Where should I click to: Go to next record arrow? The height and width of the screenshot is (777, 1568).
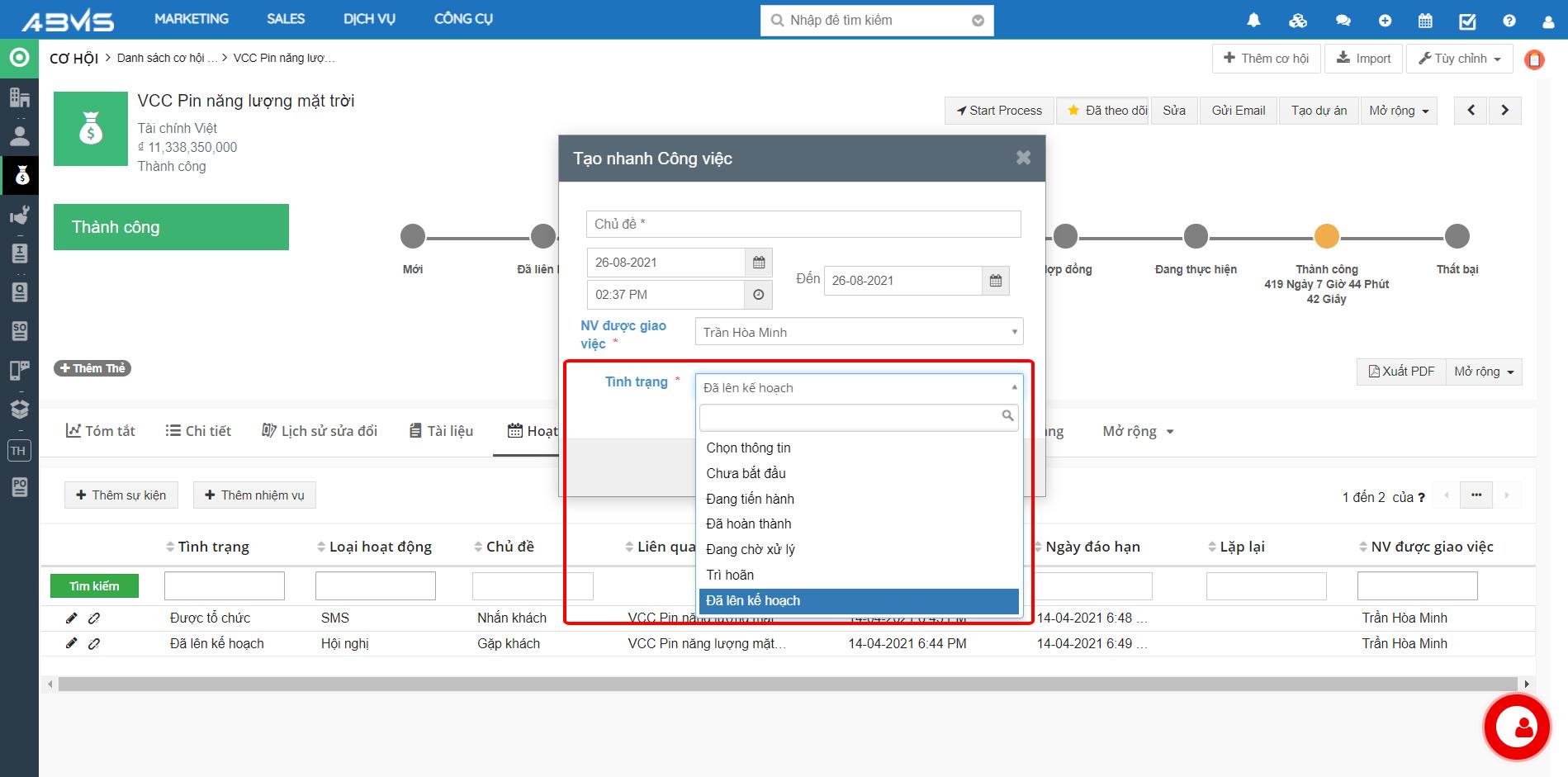[x=1504, y=111]
